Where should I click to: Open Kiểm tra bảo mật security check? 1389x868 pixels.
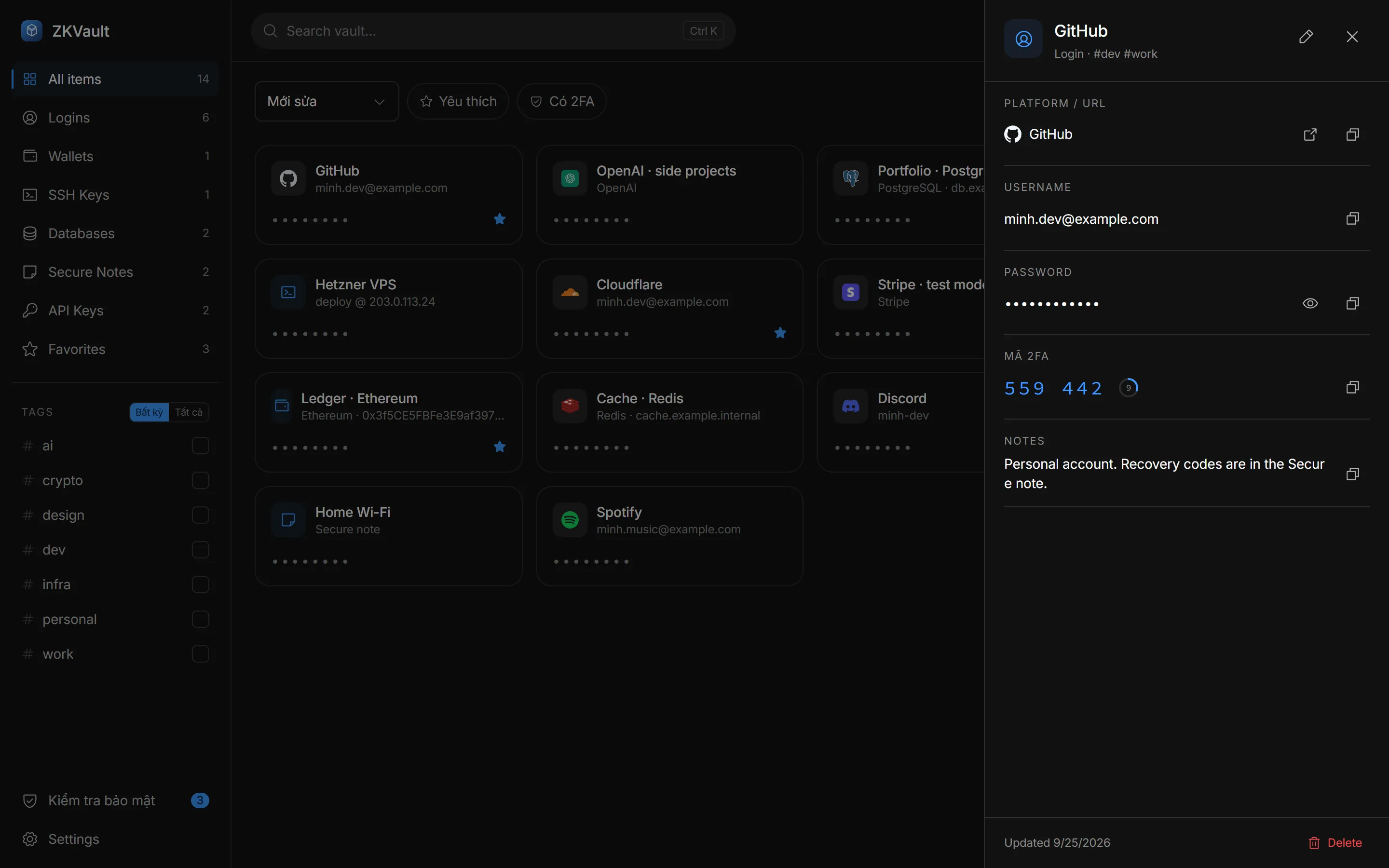tap(115, 800)
